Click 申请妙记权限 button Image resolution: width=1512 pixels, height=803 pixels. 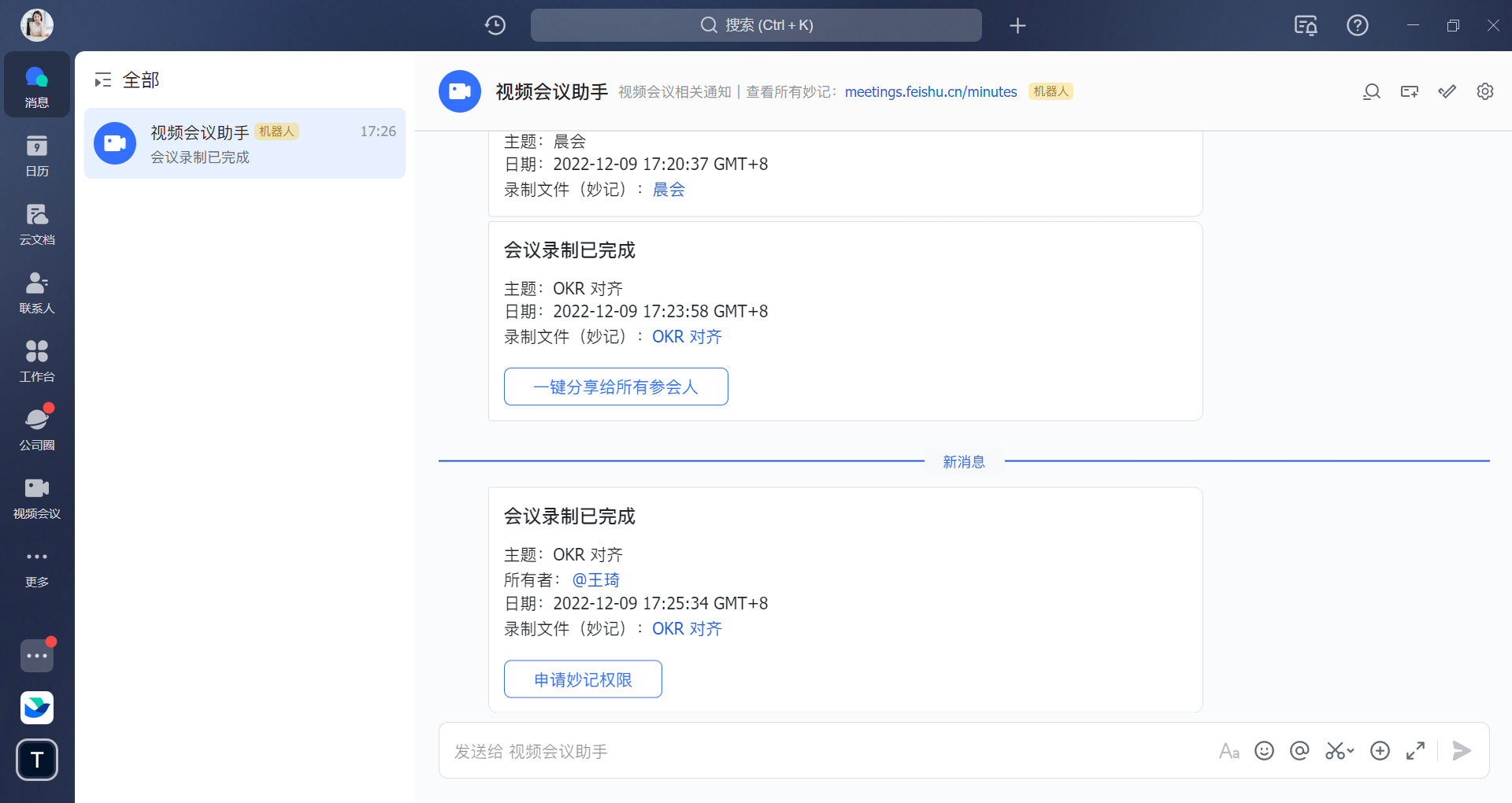pos(583,679)
